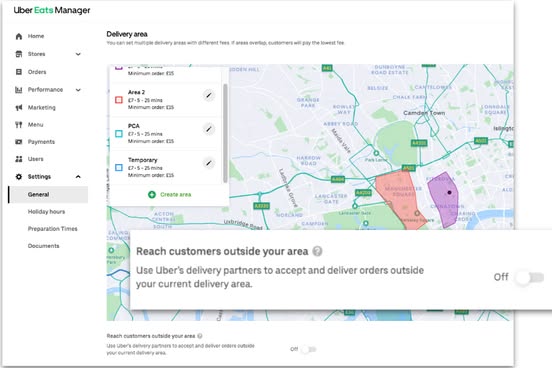Click the Marketing megaphone icon
Image resolution: width=552 pixels, height=368 pixels.
point(19,107)
